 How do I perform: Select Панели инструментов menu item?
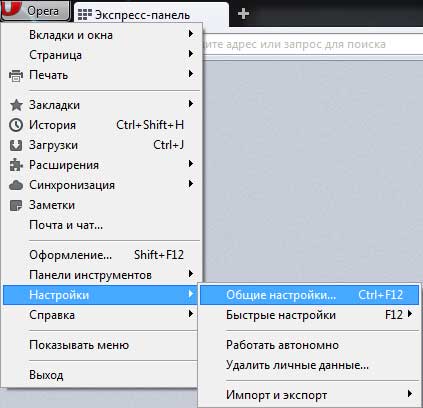[102, 275]
